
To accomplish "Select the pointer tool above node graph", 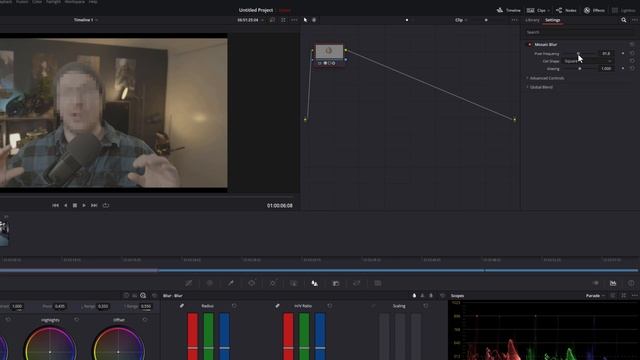I will click(305, 20).
